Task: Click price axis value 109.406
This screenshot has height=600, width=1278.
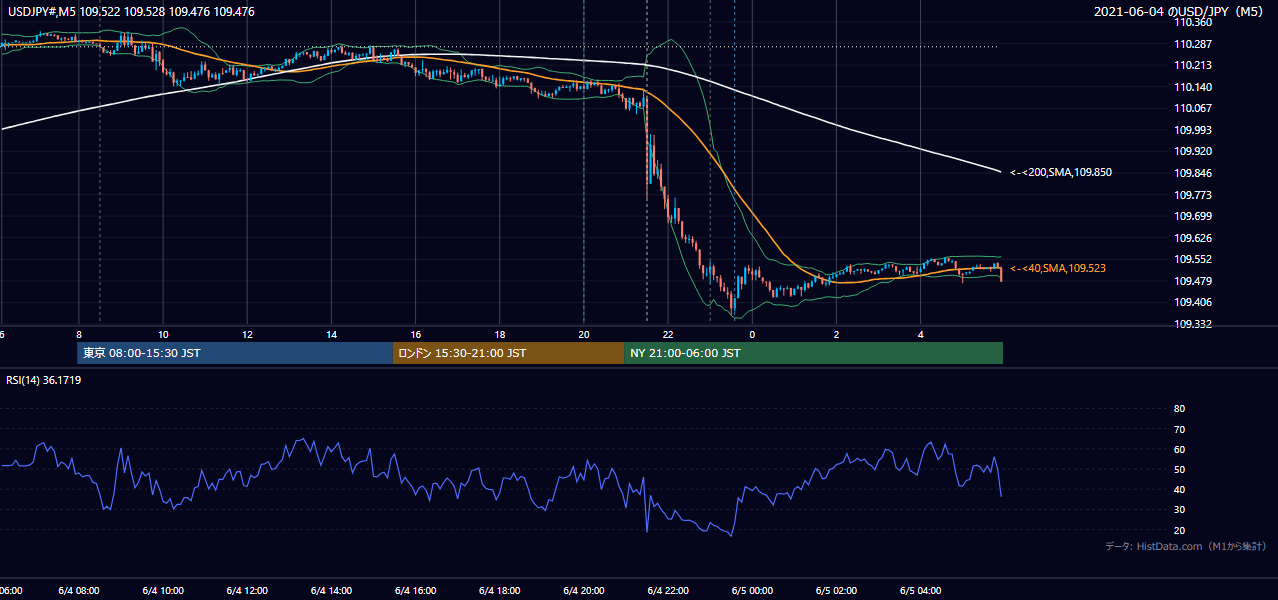Action: click(1193, 302)
